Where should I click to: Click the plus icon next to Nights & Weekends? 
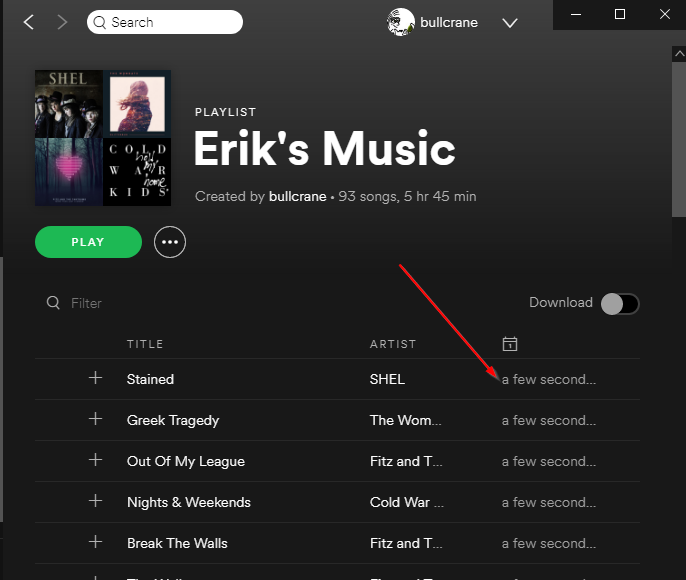pyautogui.click(x=95, y=500)
